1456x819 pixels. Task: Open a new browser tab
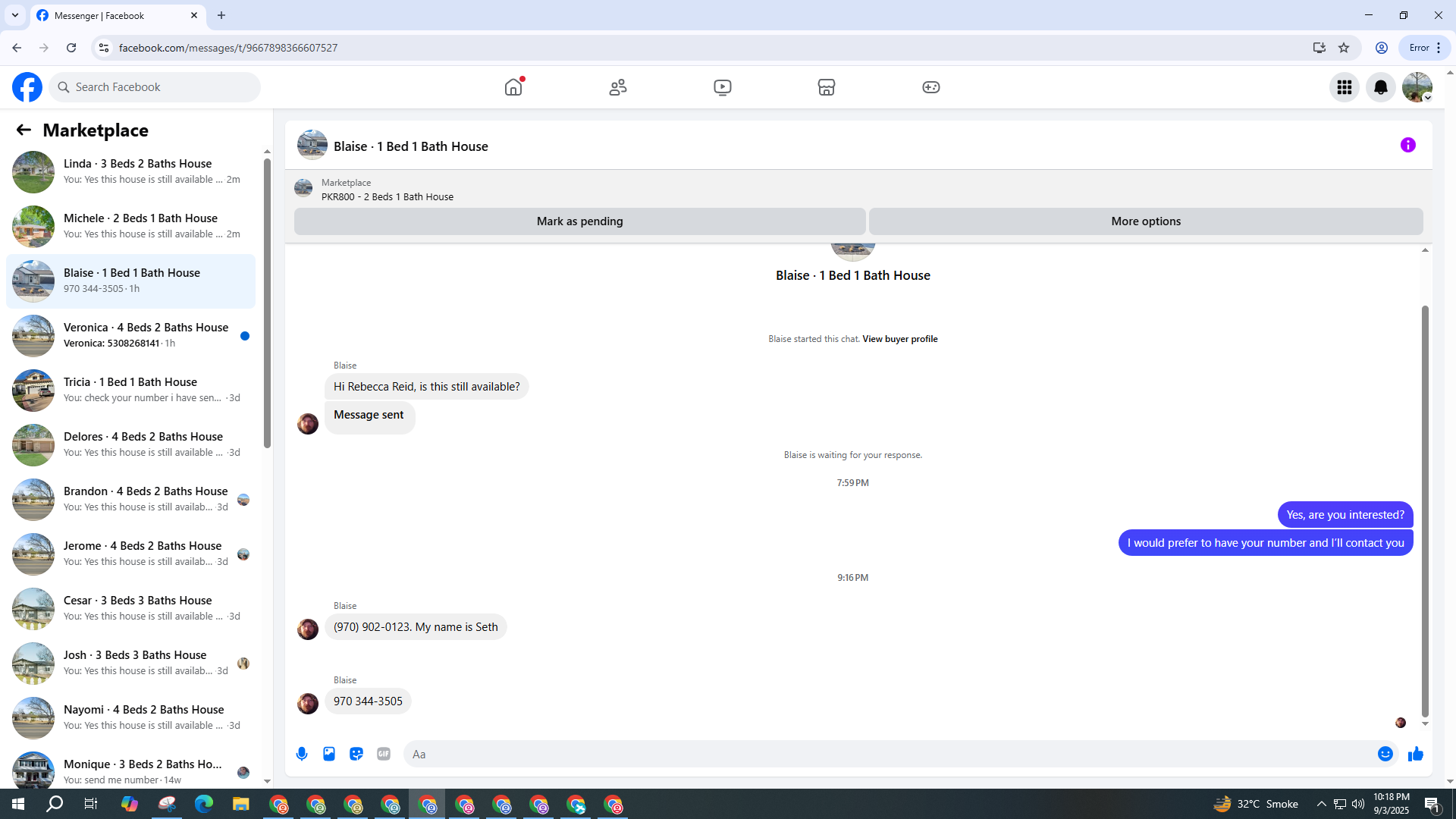[221, 15]
